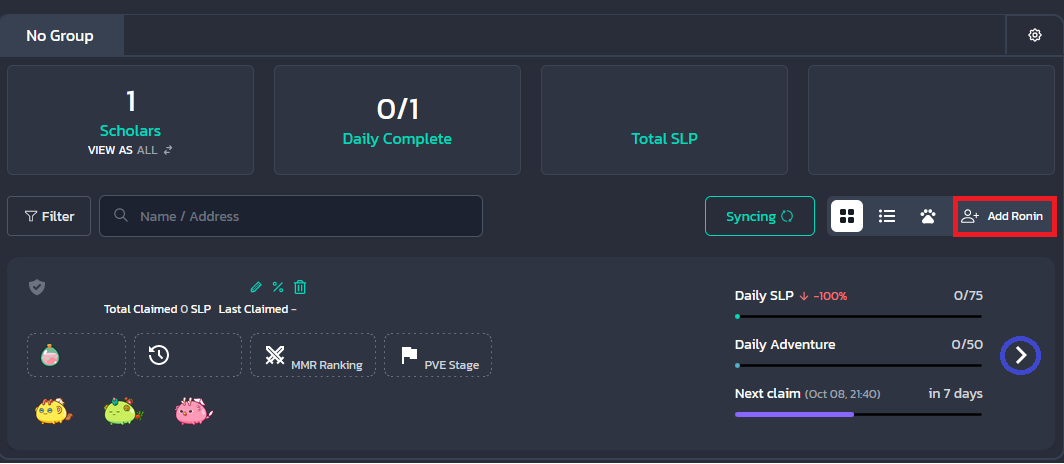Click the Scholars count card
This screenshot has width=1064, height=464.
pos(130,120)
